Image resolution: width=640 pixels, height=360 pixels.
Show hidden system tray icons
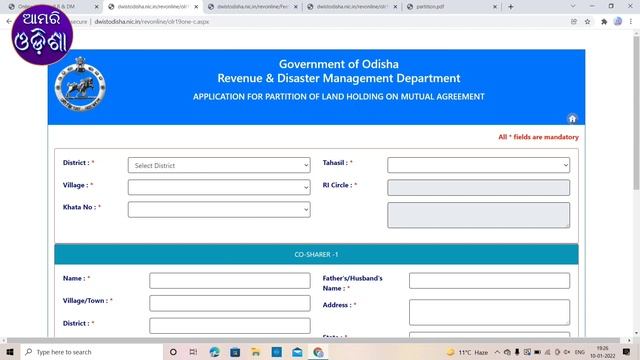(x=497, y=352)
